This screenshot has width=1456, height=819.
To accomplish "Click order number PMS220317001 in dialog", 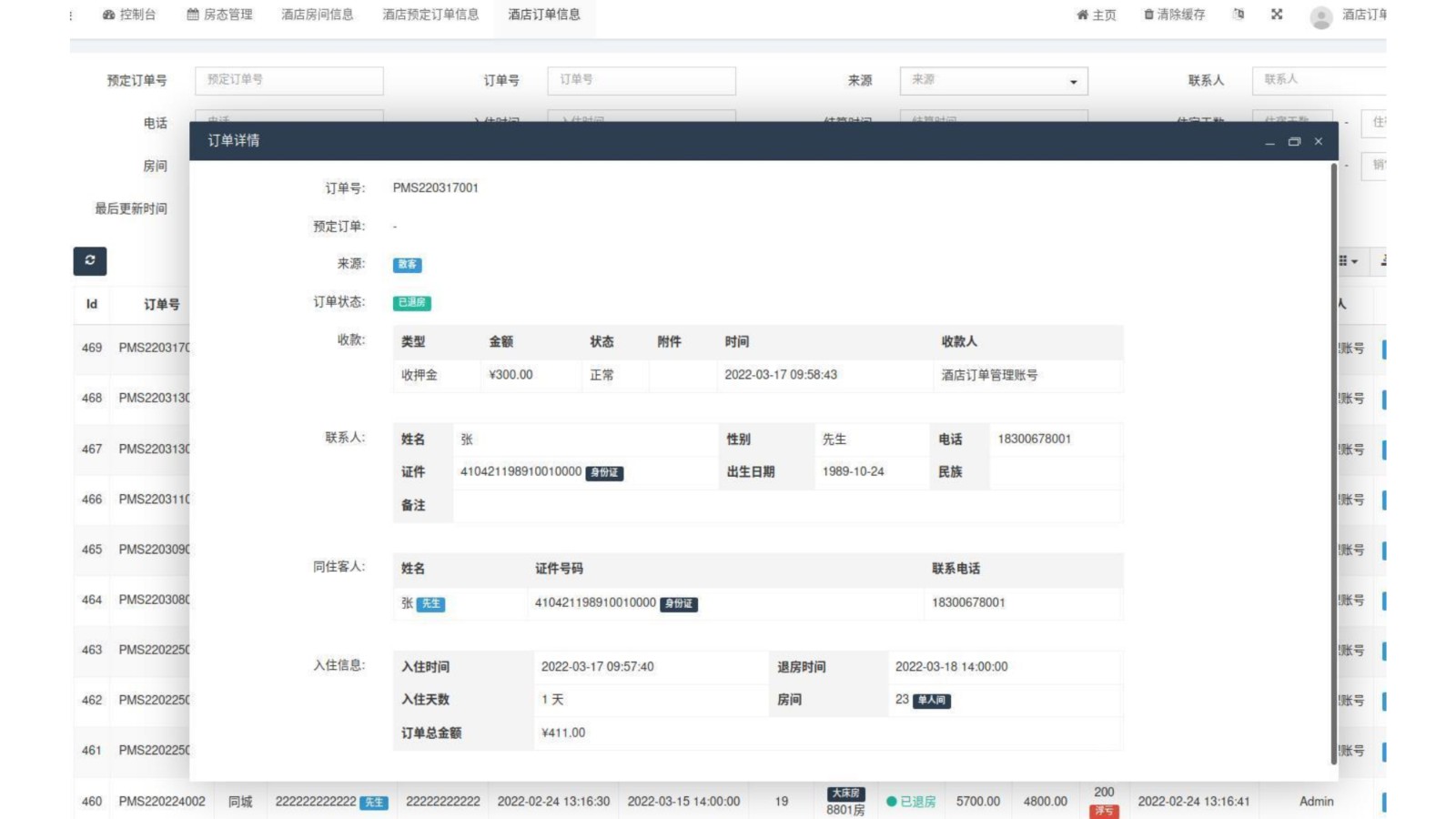I will pos(436,187).
